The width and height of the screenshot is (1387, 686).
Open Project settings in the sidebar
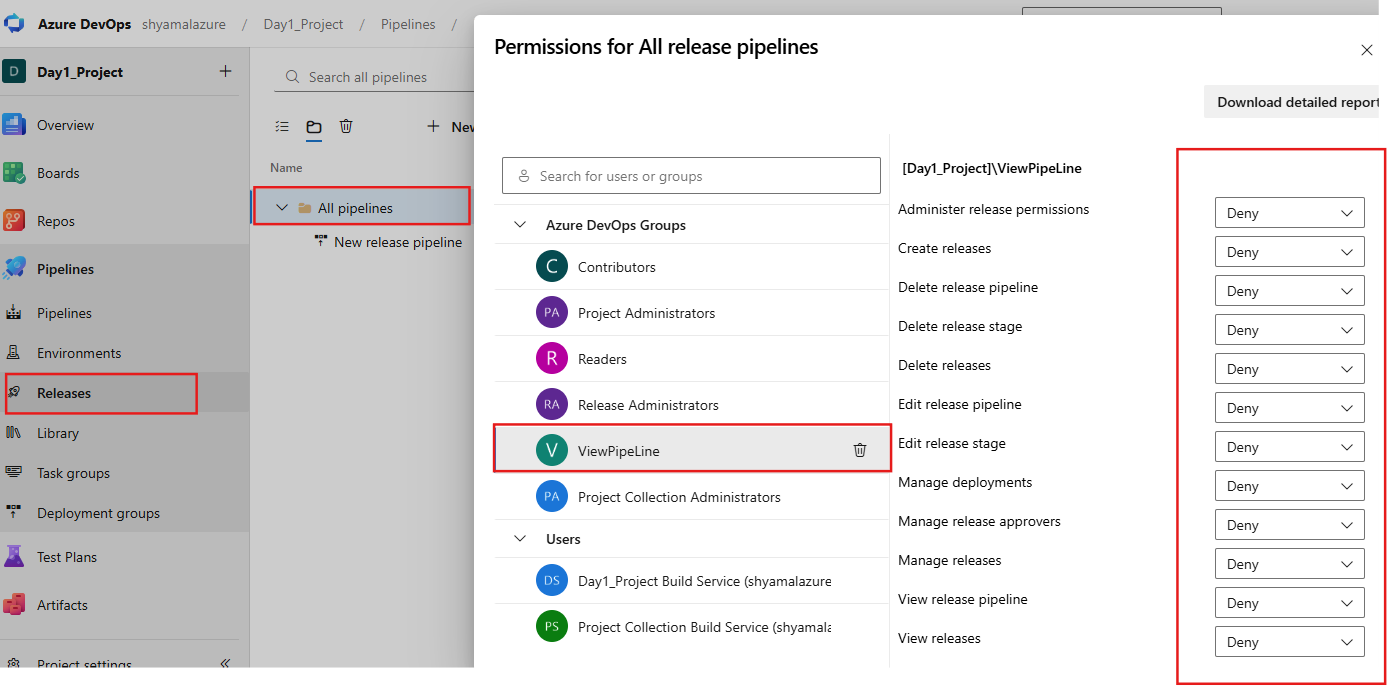point(84,665)
